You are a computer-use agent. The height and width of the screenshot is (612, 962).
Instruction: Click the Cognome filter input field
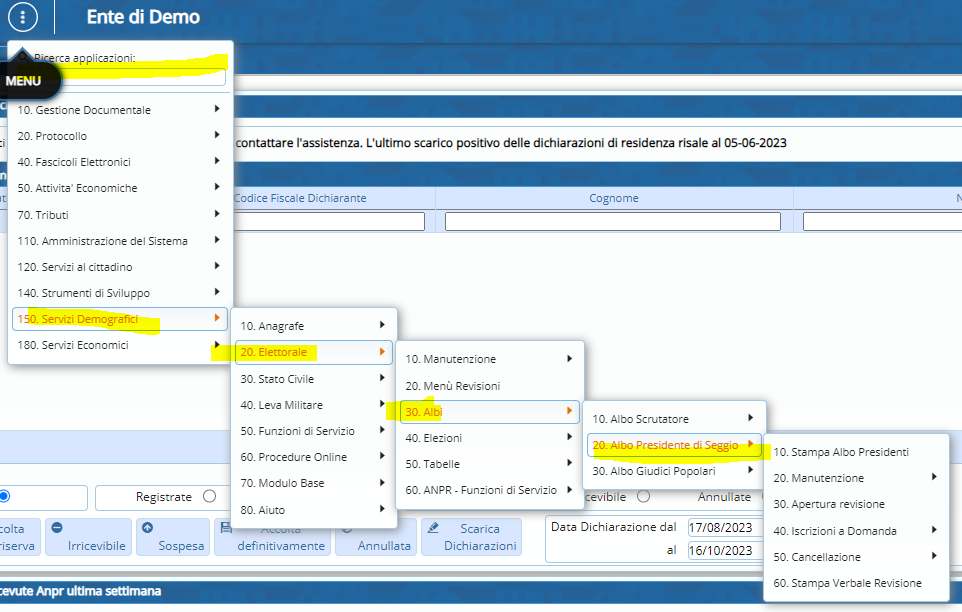613,222
